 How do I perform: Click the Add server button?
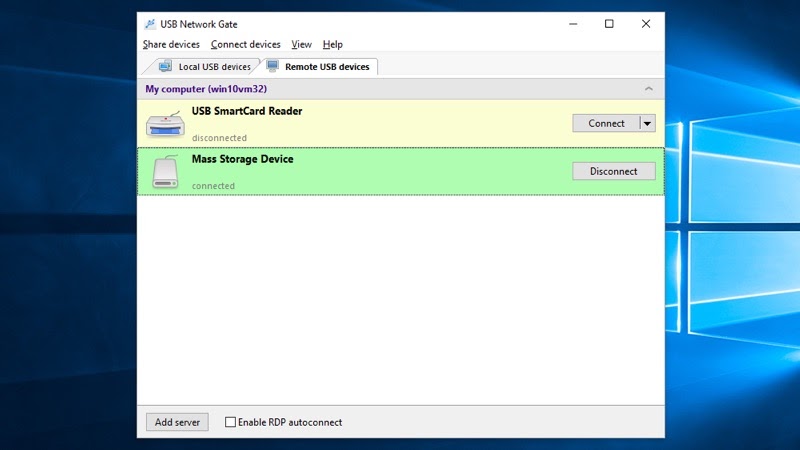177,422
